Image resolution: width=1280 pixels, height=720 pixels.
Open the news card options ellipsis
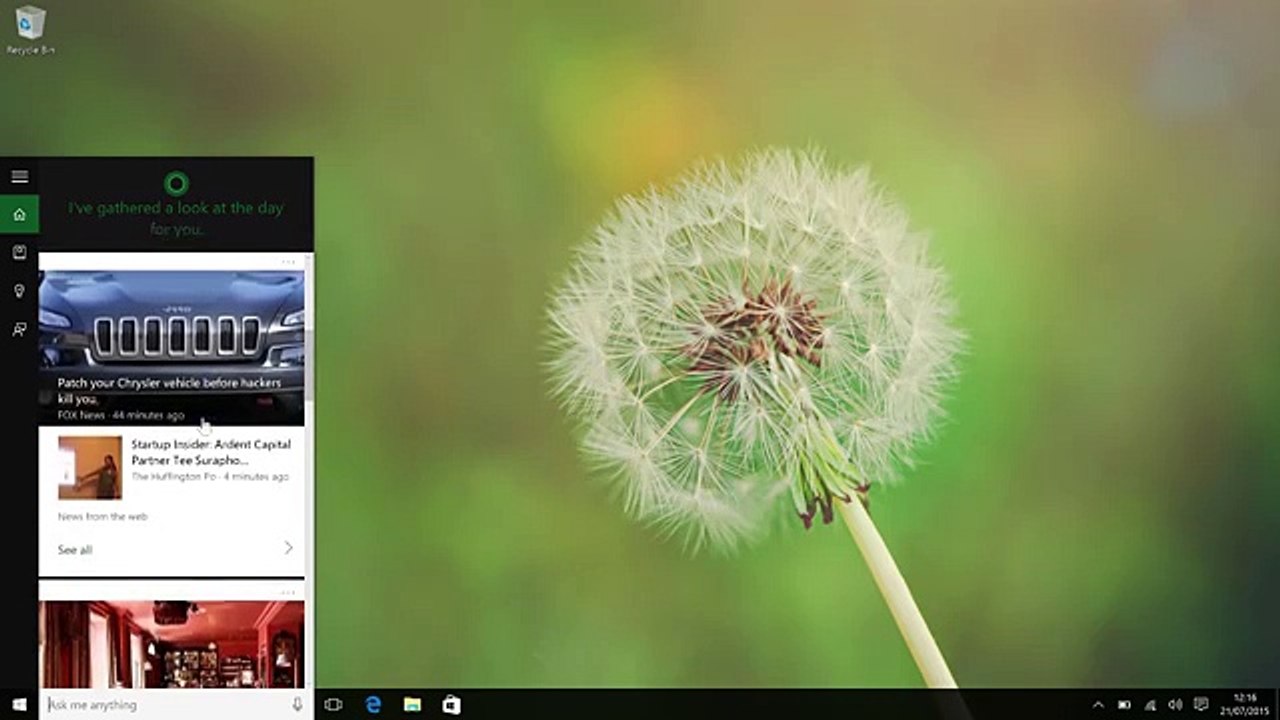pos(288,262)
